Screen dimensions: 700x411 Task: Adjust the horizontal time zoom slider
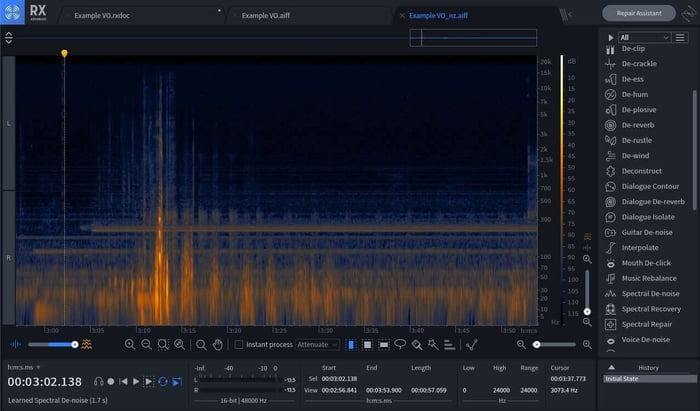[554, 345]
